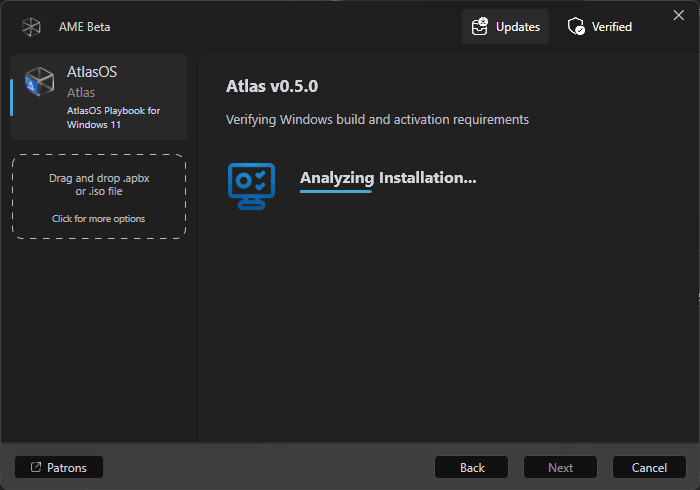Open the Updates button
The image size is (700, 490).
[505, 27]
